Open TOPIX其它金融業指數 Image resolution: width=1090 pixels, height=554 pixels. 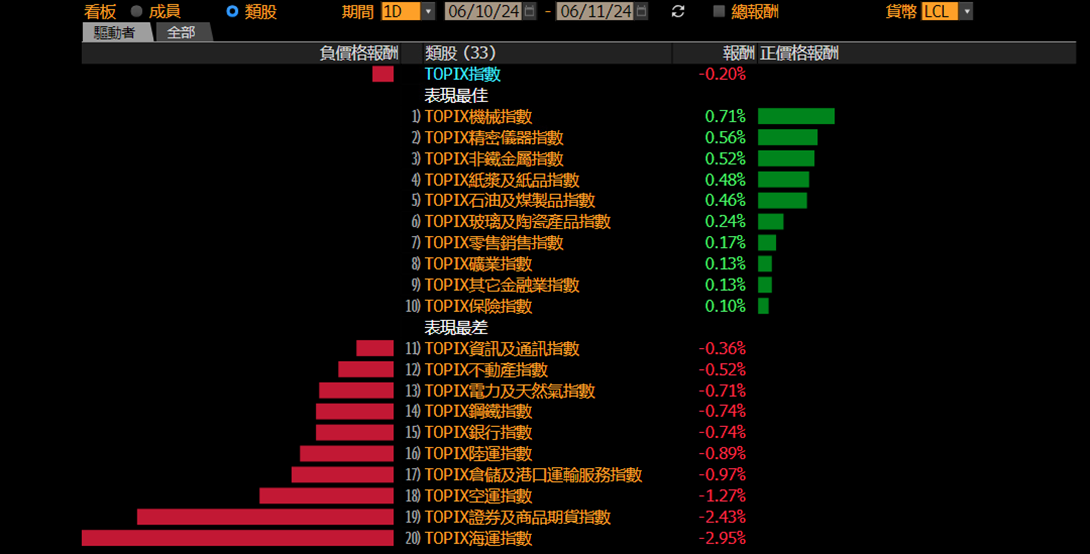pyautogui.click(x=502, y=285)
